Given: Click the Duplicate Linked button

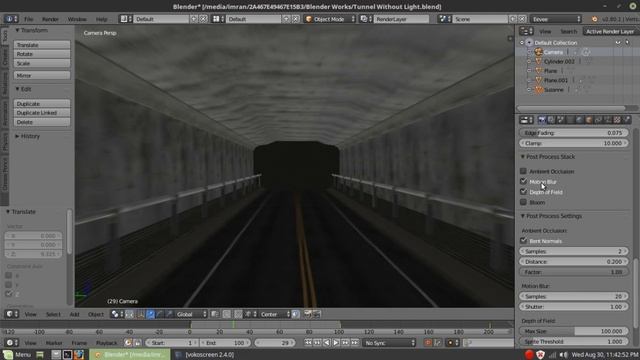Looking at the screenshot, I should tap(42, 113).
